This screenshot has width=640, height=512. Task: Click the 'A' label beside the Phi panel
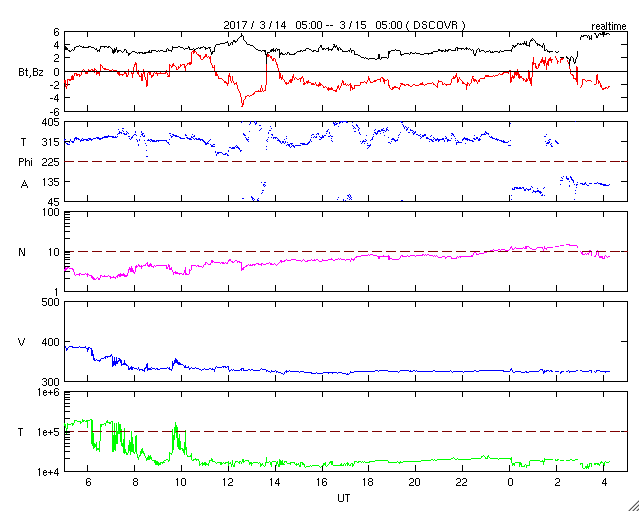[24, 185]
